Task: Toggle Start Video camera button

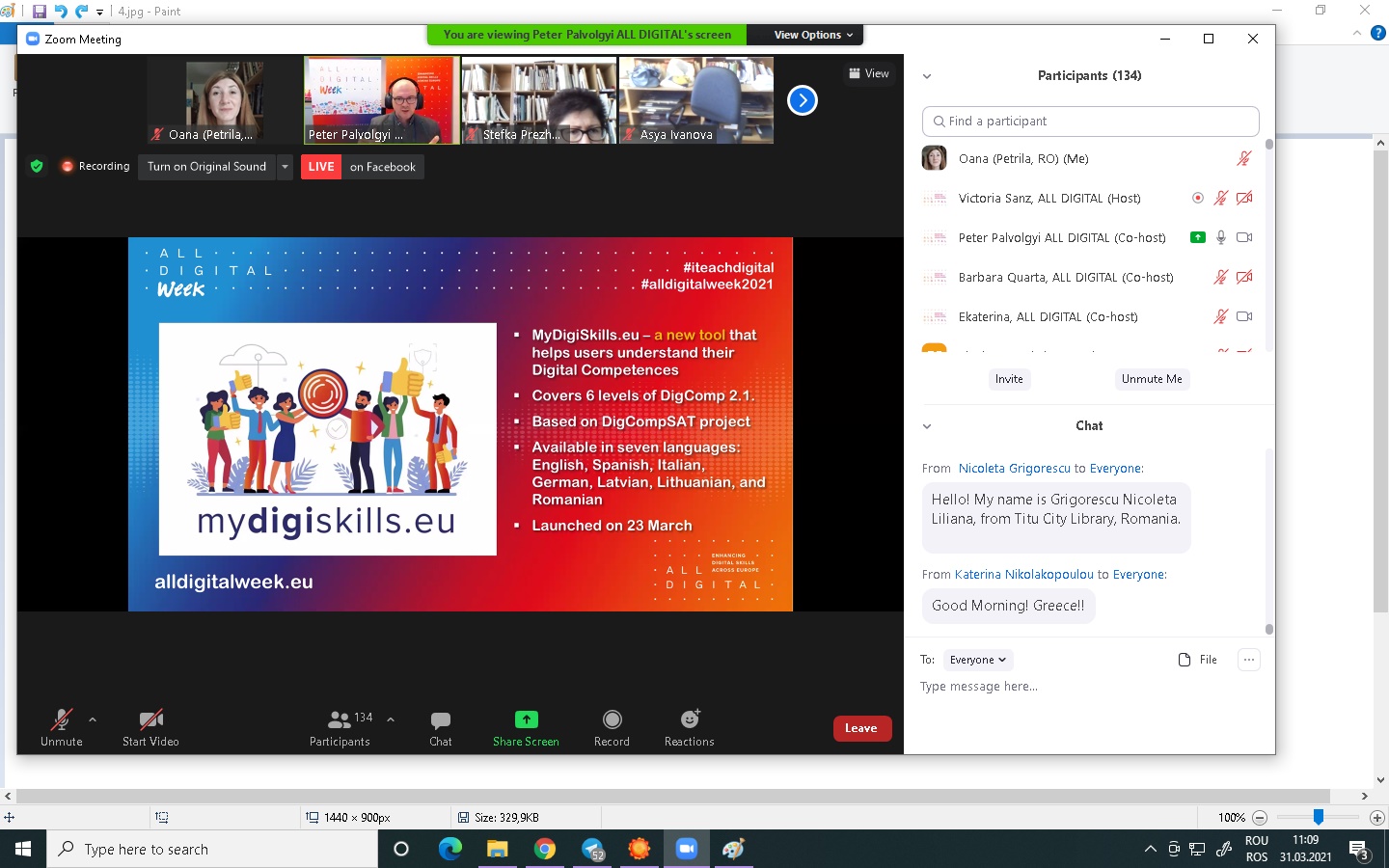Action: coord(150,719)
